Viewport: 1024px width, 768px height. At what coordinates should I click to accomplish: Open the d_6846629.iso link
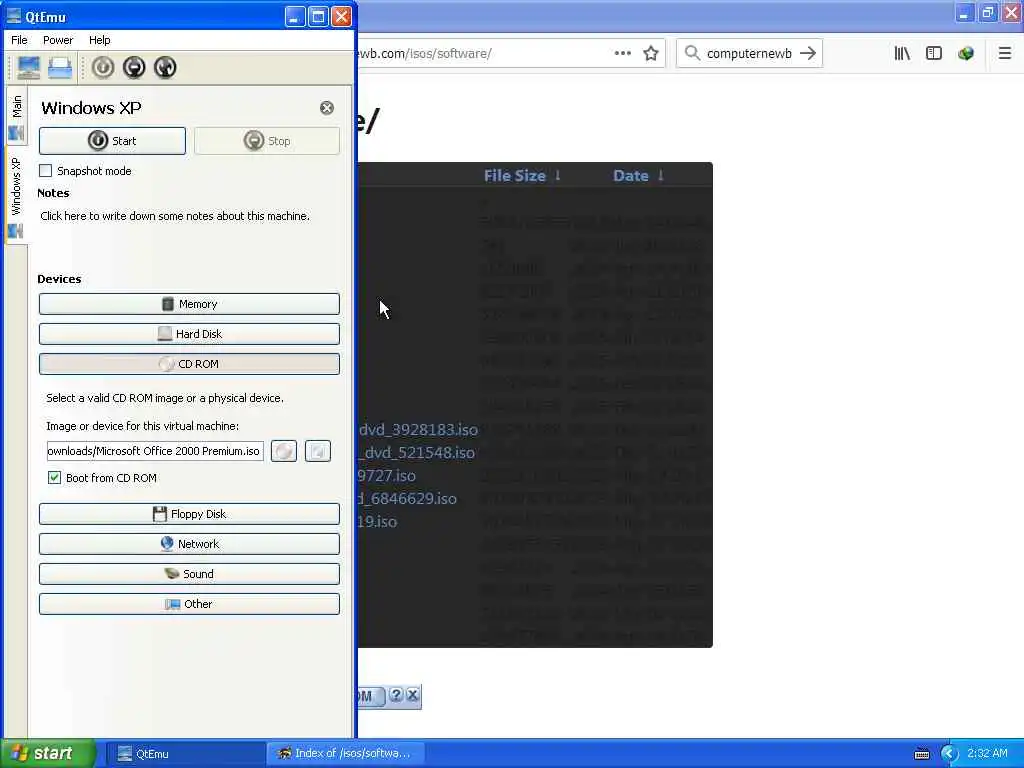click(408, 499)
